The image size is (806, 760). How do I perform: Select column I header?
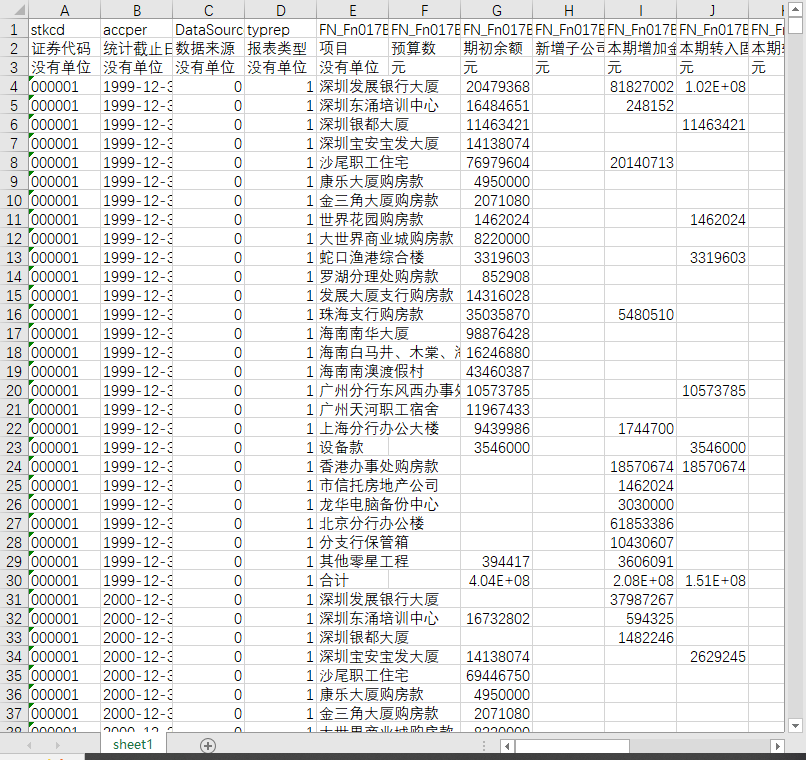(640, 10)
